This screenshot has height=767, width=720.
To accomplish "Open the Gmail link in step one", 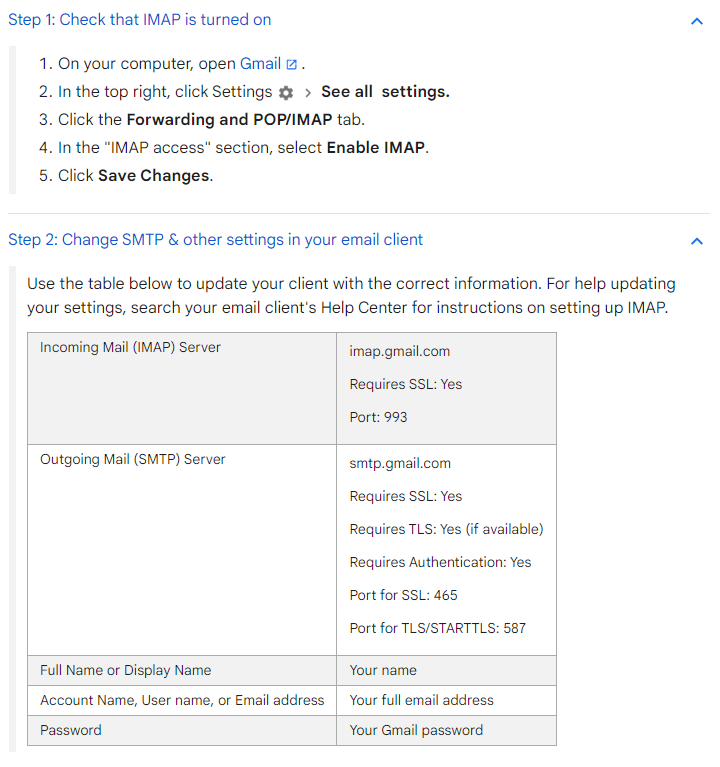I will point(260,64).
